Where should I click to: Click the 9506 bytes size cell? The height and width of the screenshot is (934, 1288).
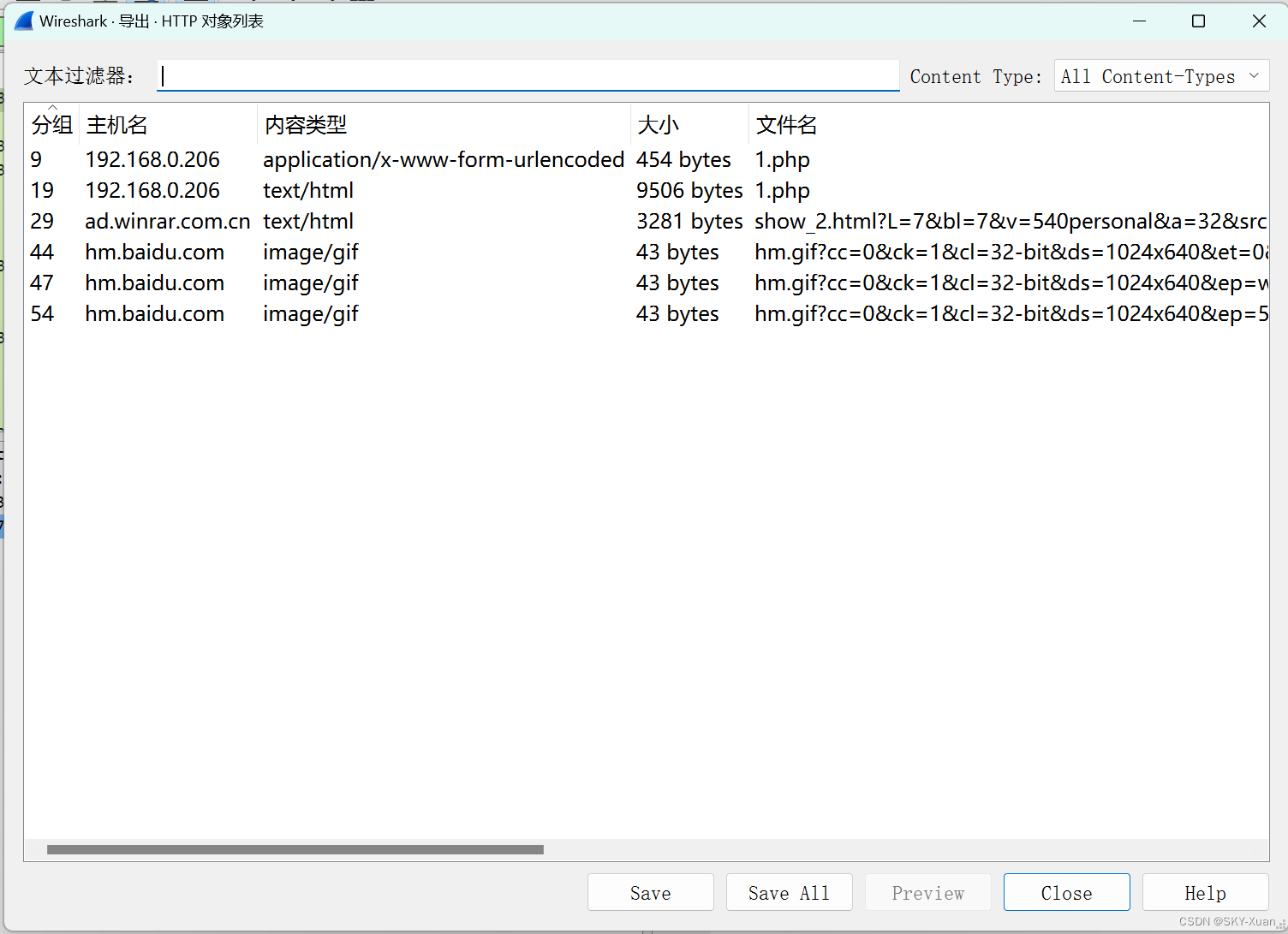tap(689, 190)
